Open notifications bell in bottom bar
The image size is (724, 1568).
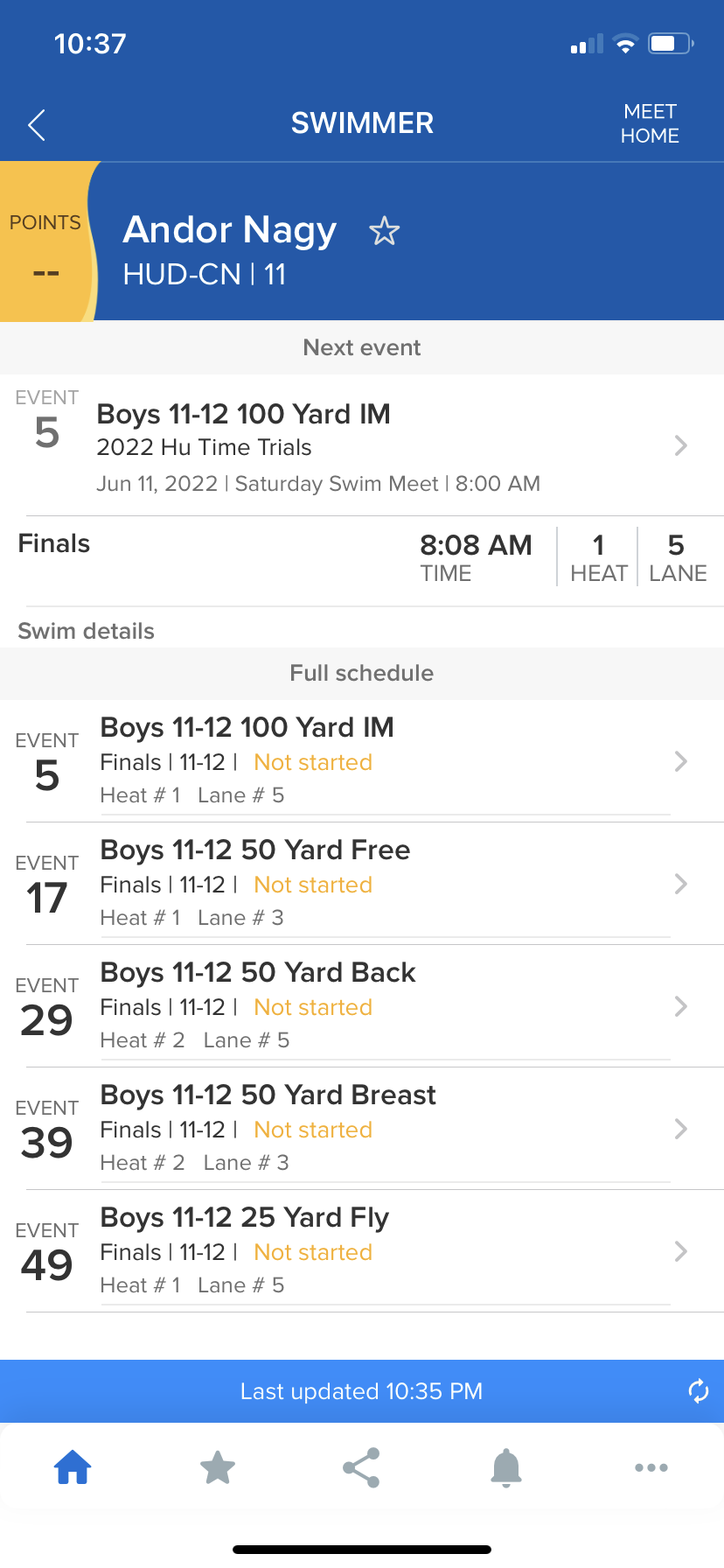506,1467
